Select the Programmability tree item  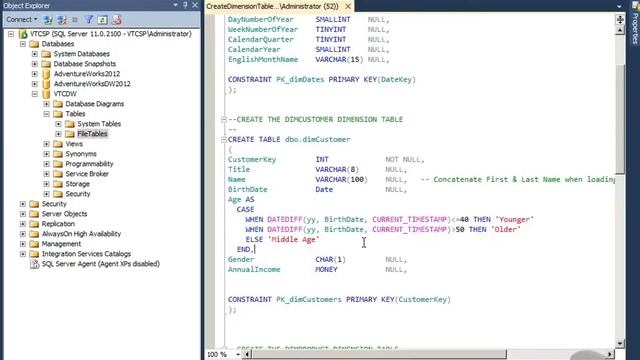89,164
